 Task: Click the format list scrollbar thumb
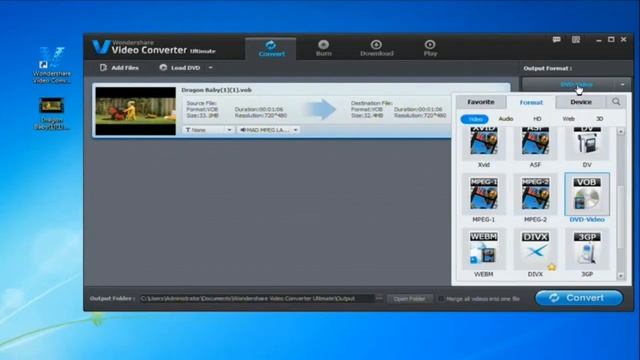tap(621, 216)
